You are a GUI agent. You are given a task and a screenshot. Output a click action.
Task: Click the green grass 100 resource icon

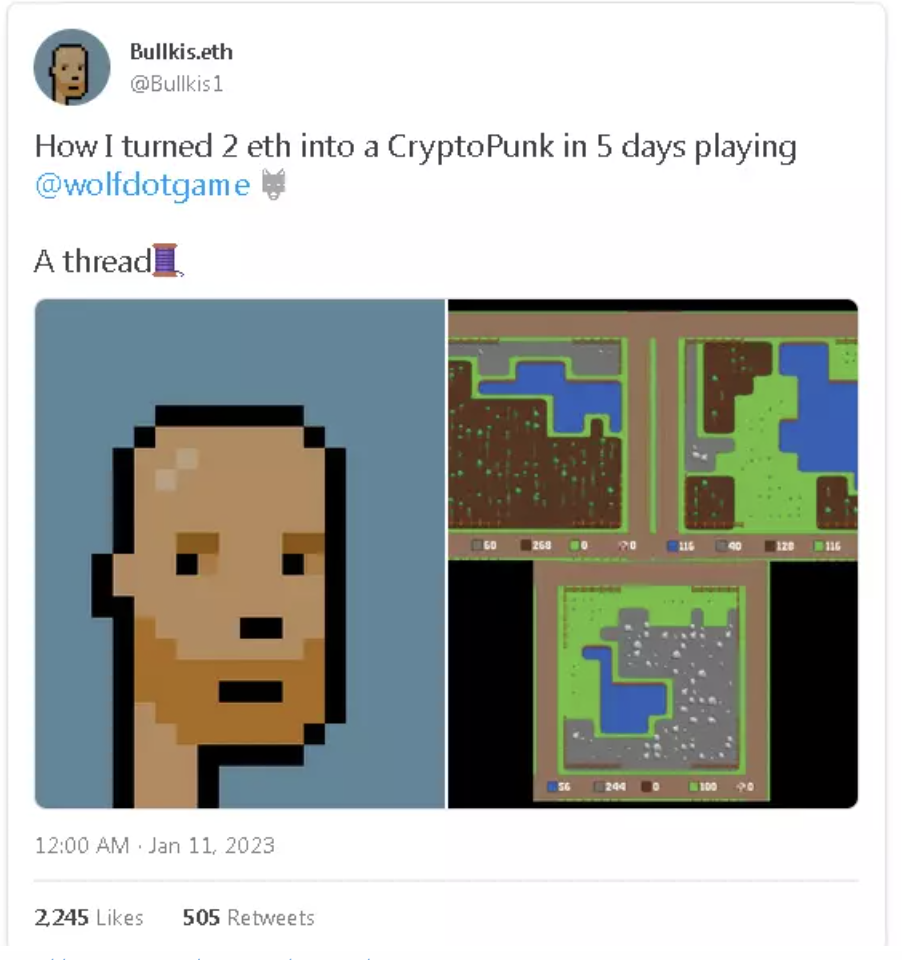pyautogui.click(x=693, y=786)
